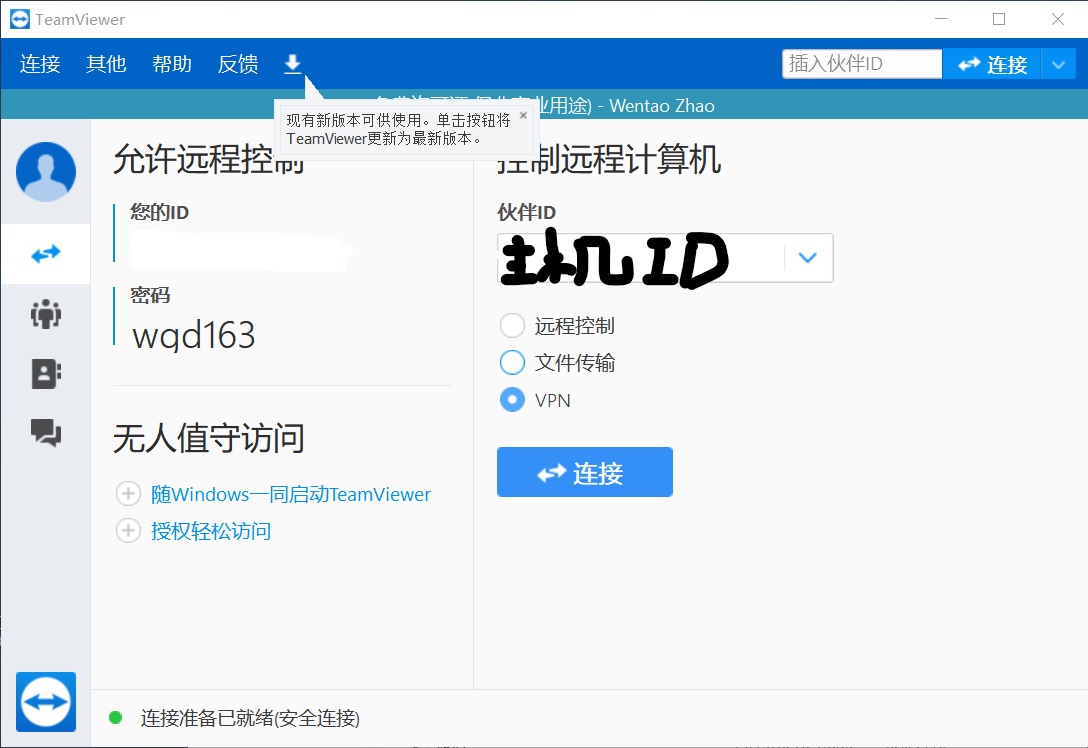Close the new version tooltip
The width and height of the screenshot is (1088, 748).
coord(523,116)
